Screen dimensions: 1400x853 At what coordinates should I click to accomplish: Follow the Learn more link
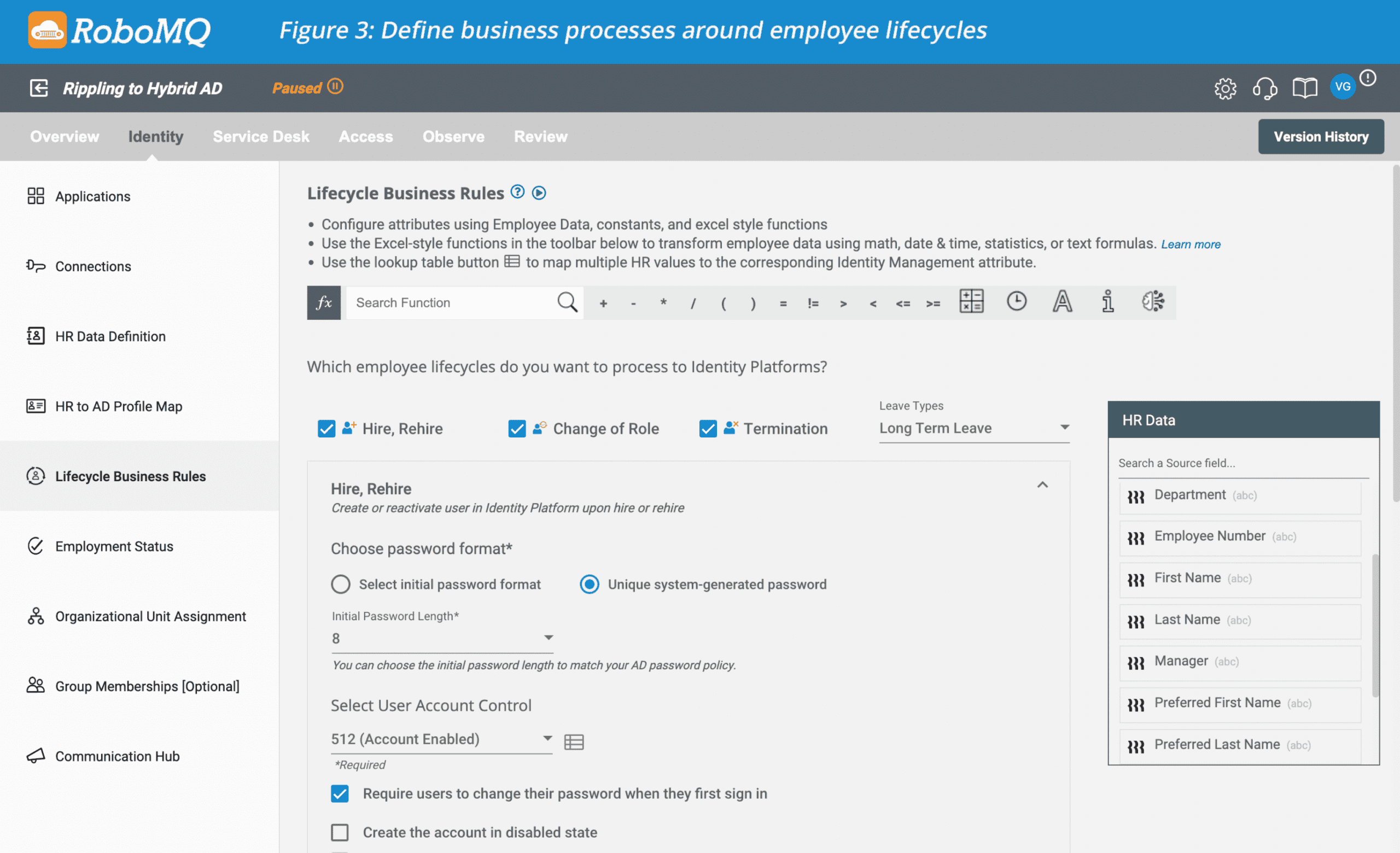(1191, 244)
